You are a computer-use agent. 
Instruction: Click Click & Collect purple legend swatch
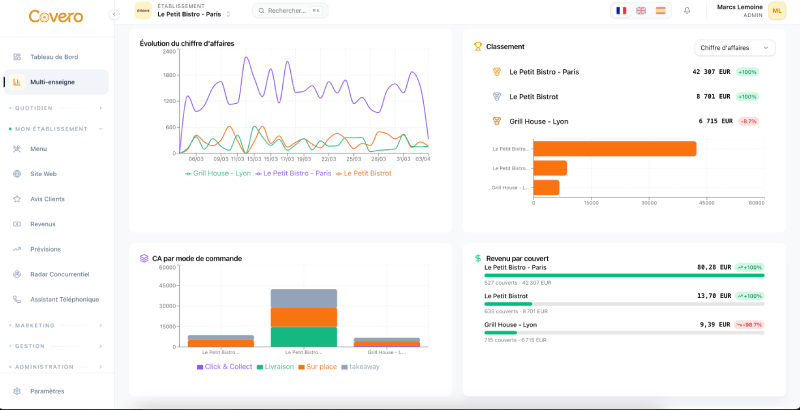[x=200, y=367]
